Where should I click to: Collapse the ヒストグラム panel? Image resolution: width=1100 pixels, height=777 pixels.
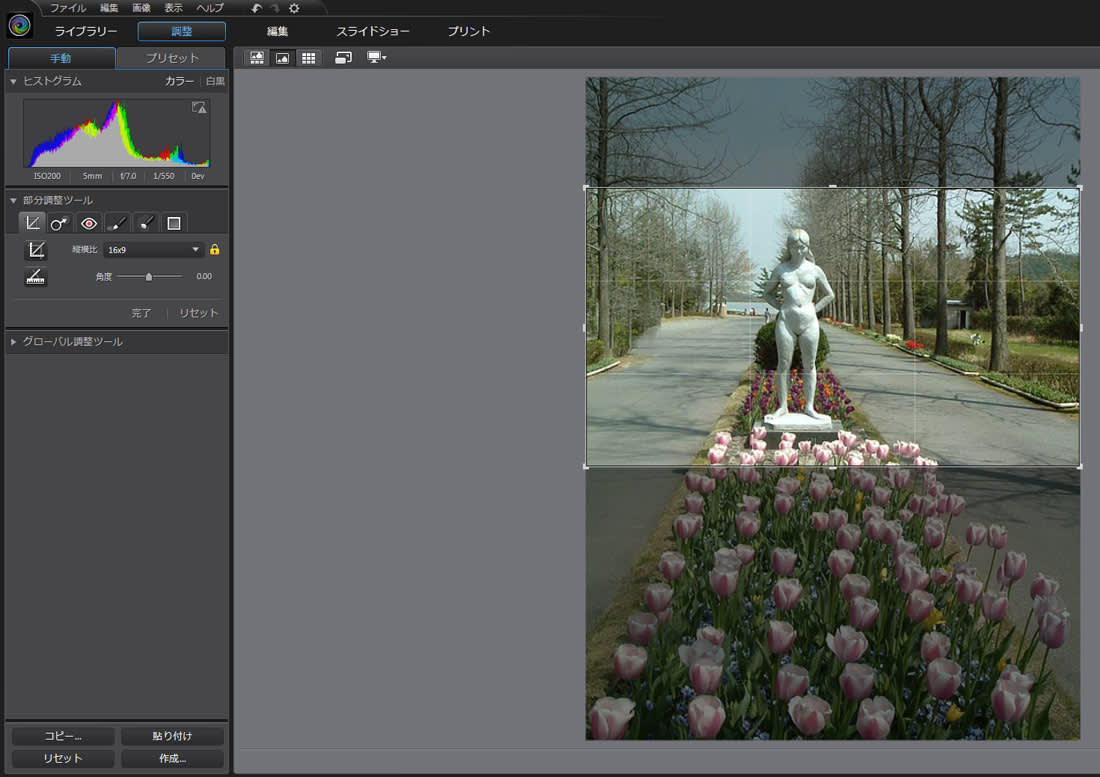click(14, 81)
